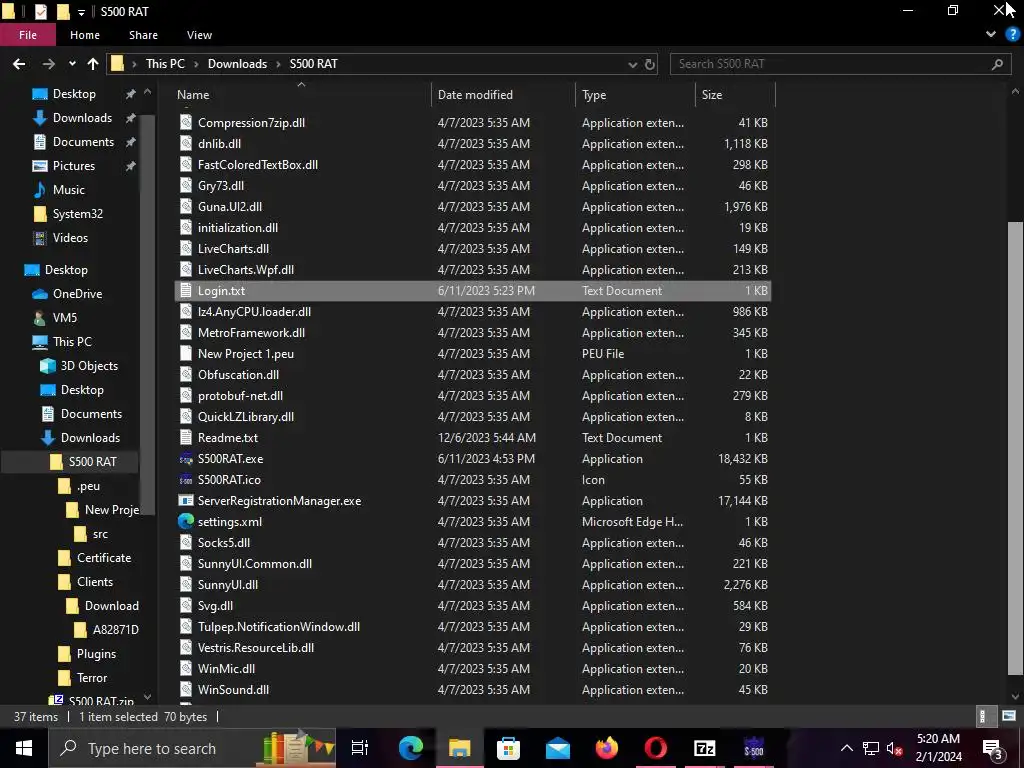
Task: Sort by Date modified column header
Action: 475,95
